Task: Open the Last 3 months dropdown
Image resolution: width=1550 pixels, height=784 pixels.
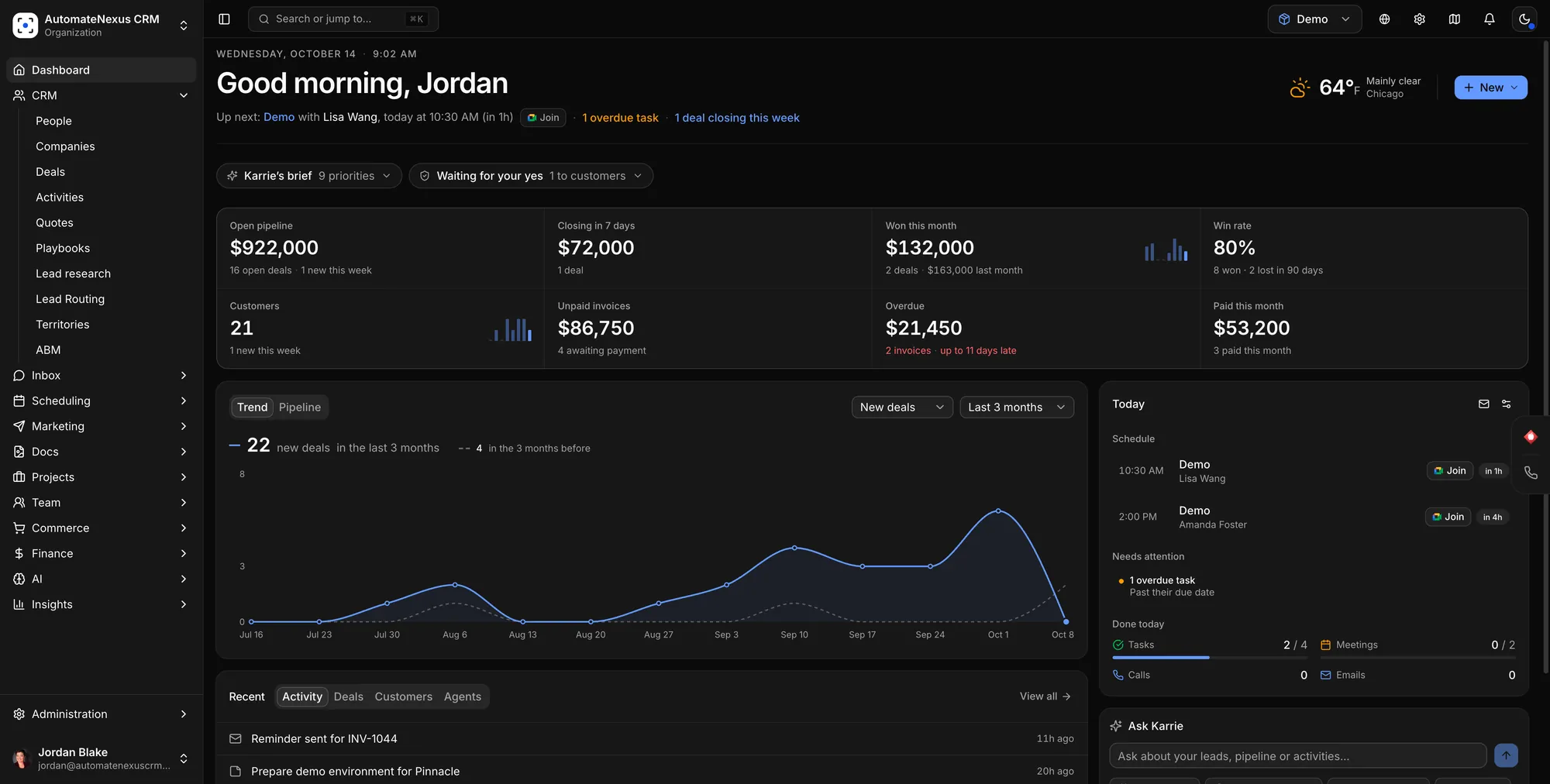Action: pos(1016,407)
